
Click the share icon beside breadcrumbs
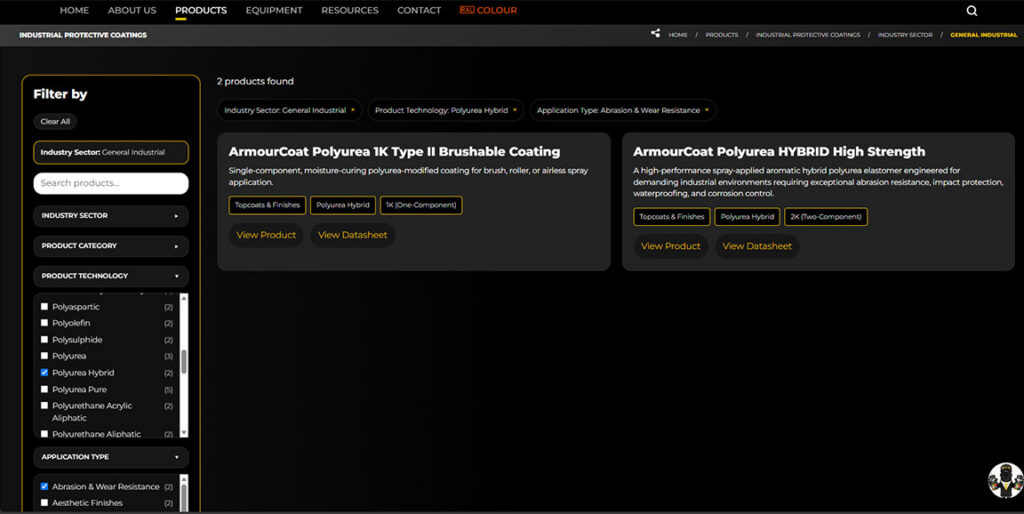click(x=655, y=33)
